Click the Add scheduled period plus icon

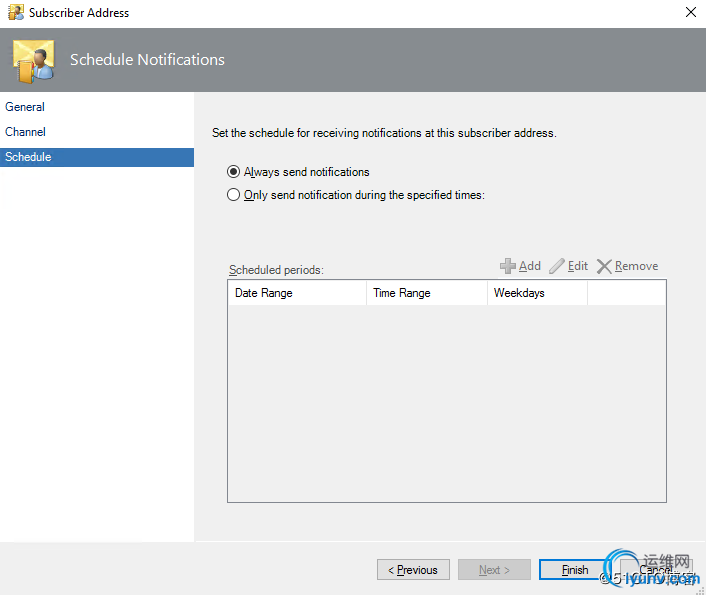pos(507,266)
